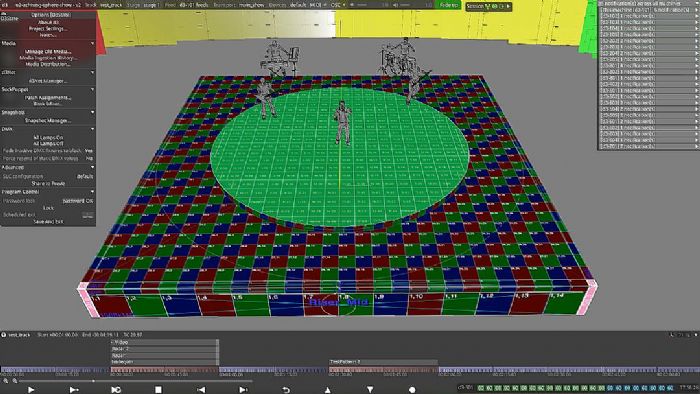Click the round record-style transport icon
This screenshot has height=394, width=700.
click(x=412, y=390)
